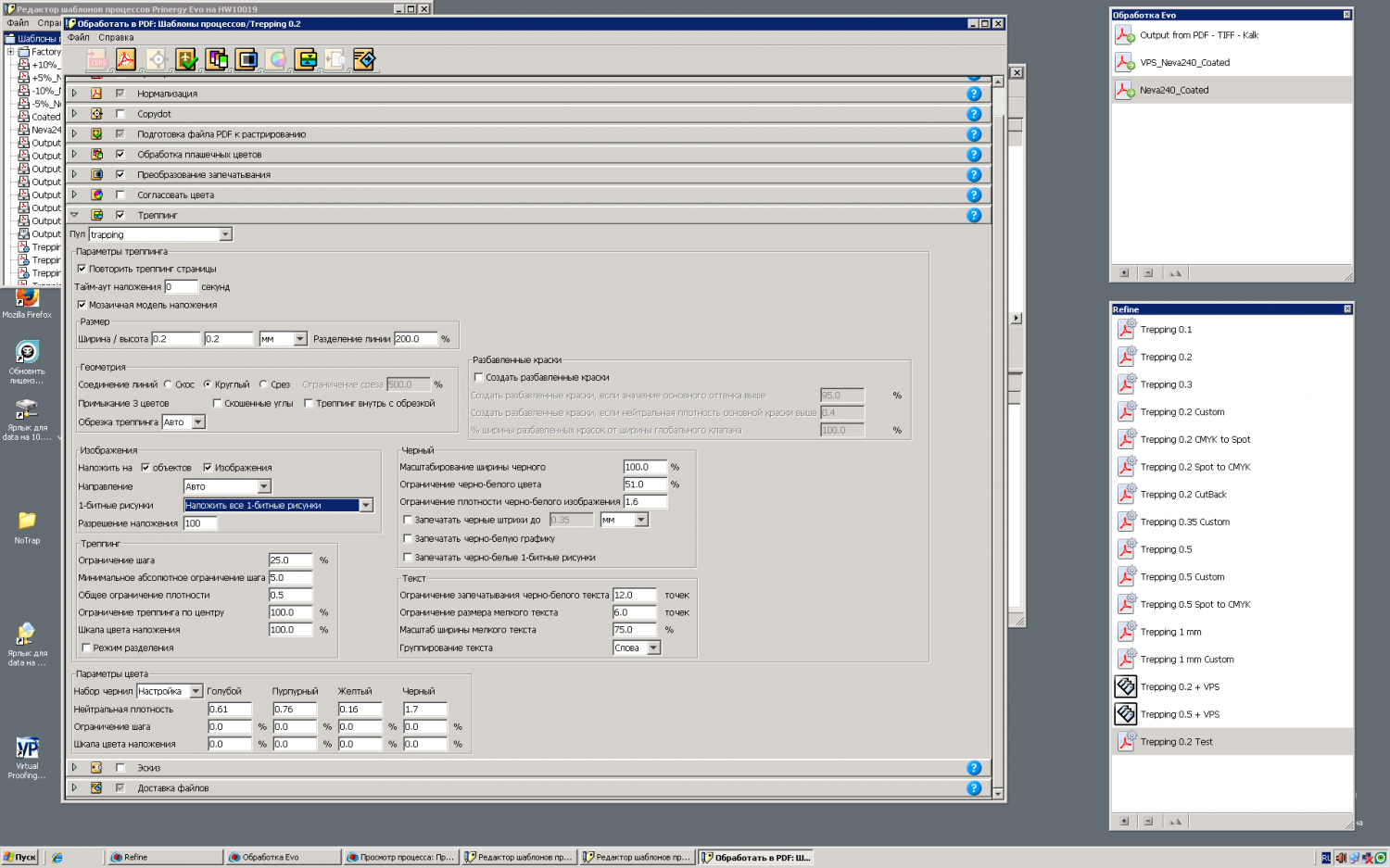Click the thumbnail generation toolbar icon
This screenshot has height=868, width=1390.
(335, 60)
